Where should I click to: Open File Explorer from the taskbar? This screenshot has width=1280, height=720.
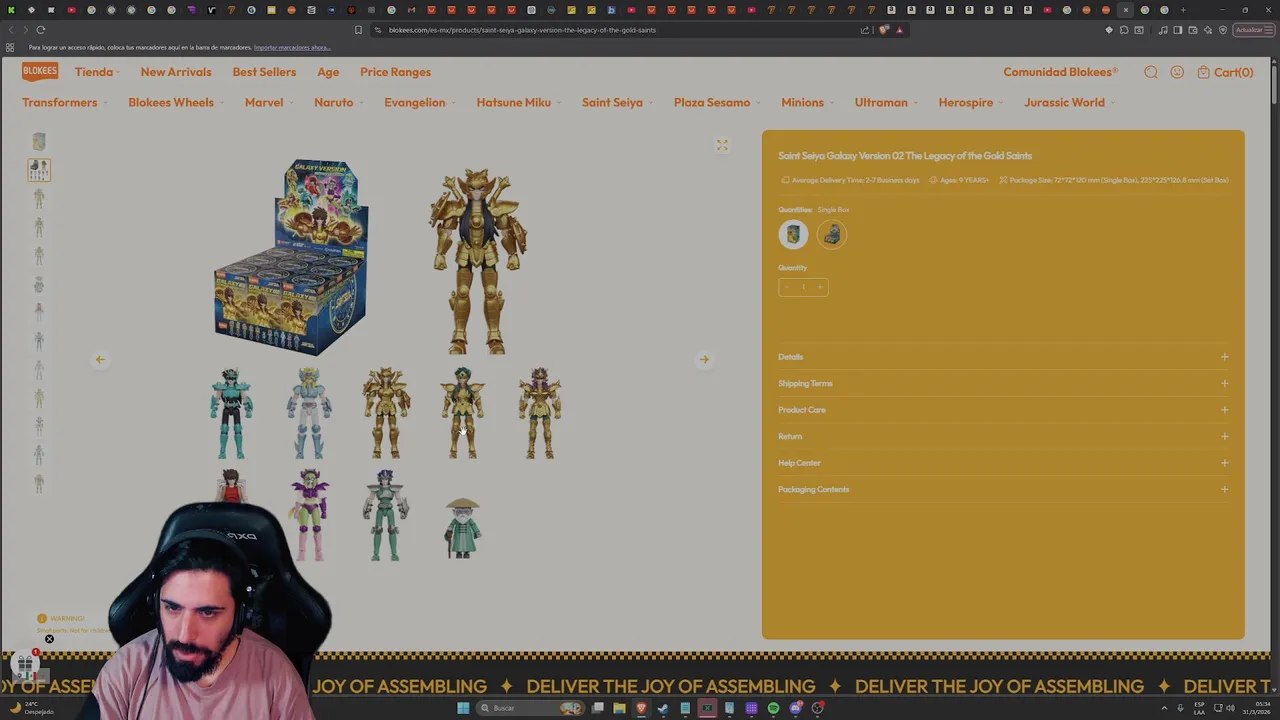[619, 708]
